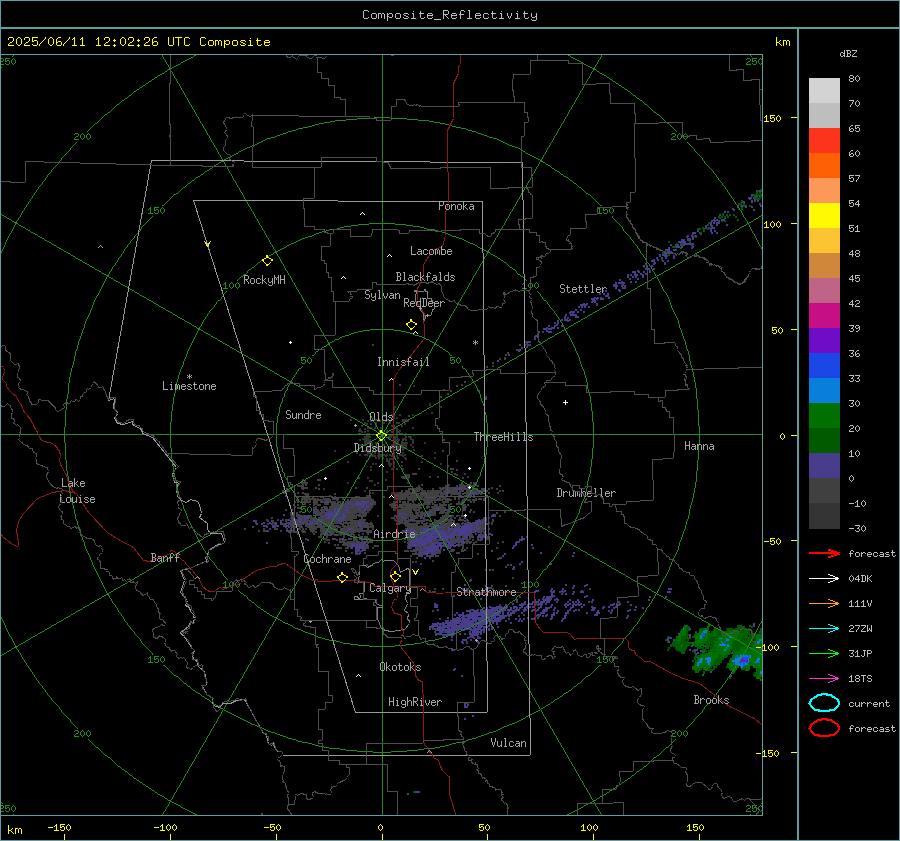Select the Hanna label
This screenshot has height=841, width=900.
tap(699, 446)
